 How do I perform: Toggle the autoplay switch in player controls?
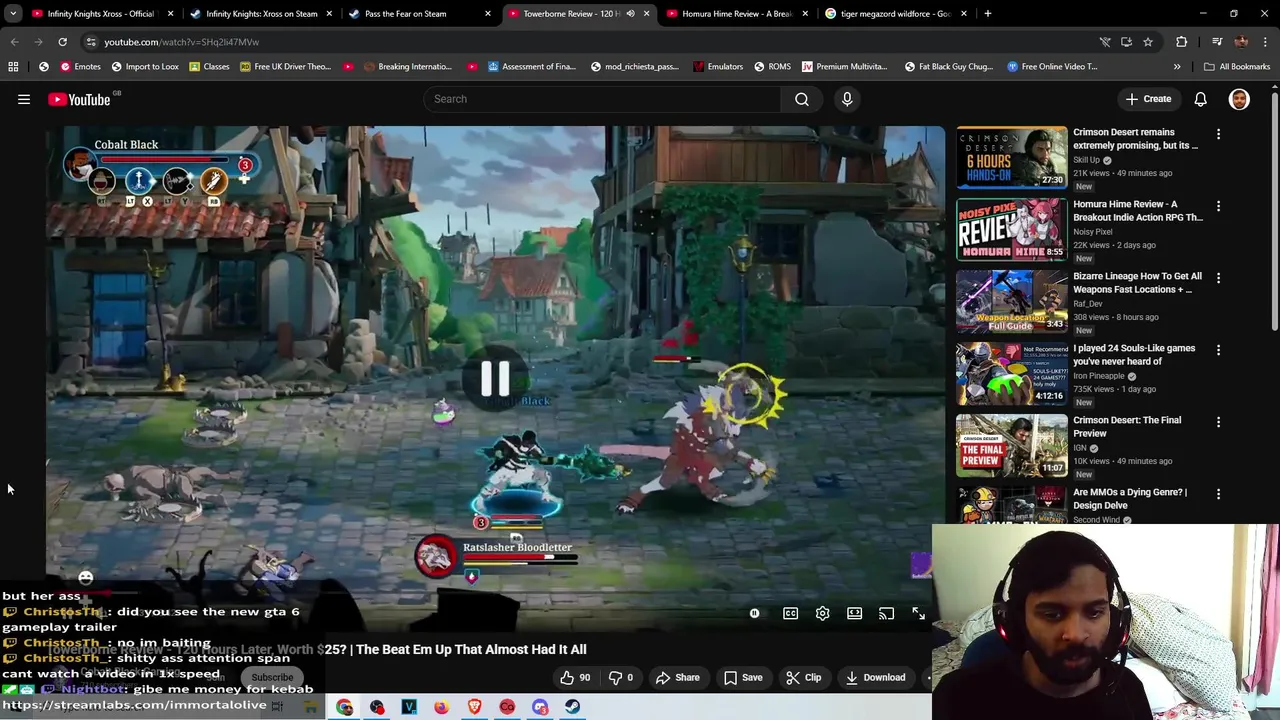tap(754, 613)
